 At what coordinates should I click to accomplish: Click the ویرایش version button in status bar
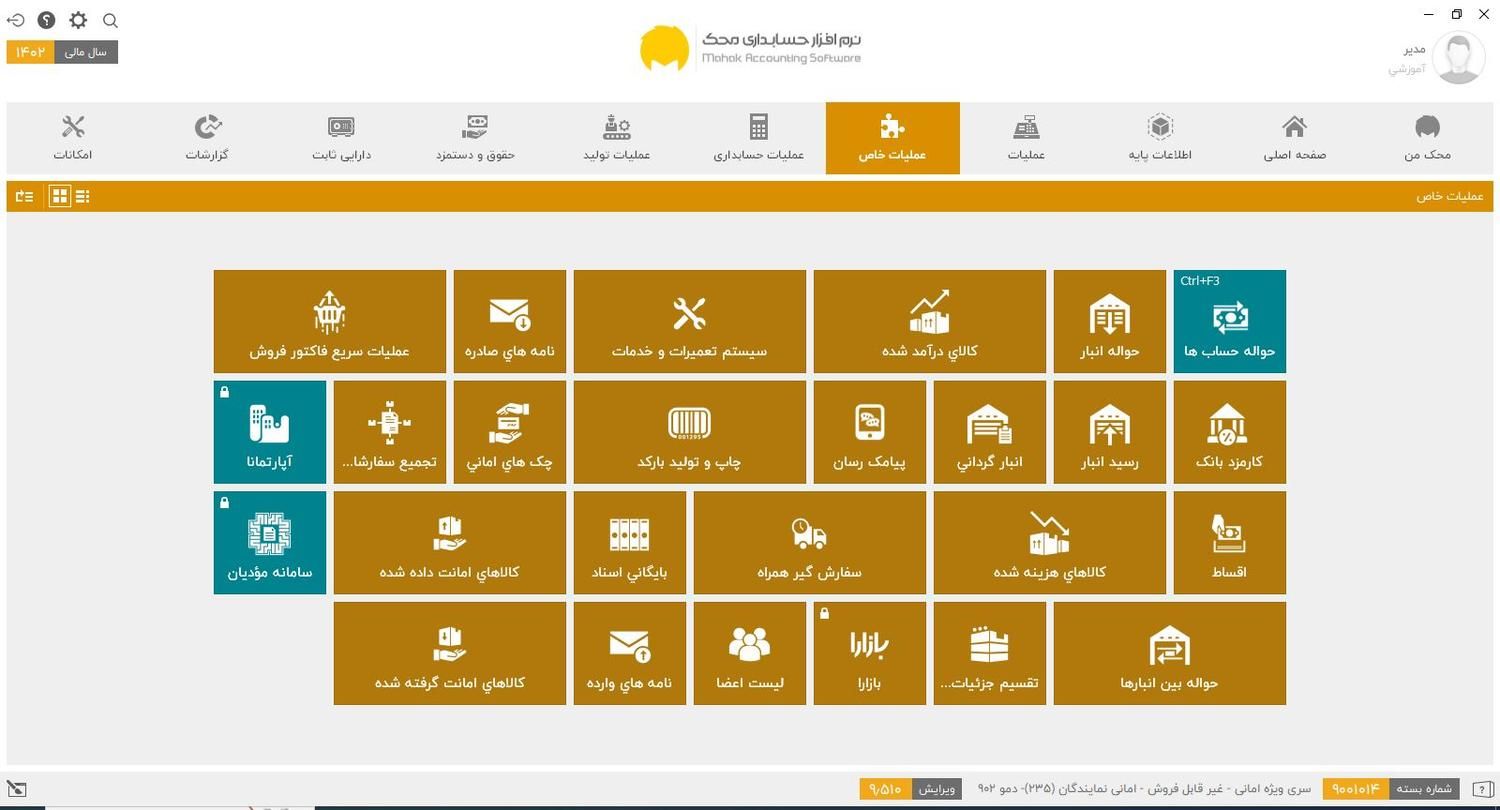point(937,789)
